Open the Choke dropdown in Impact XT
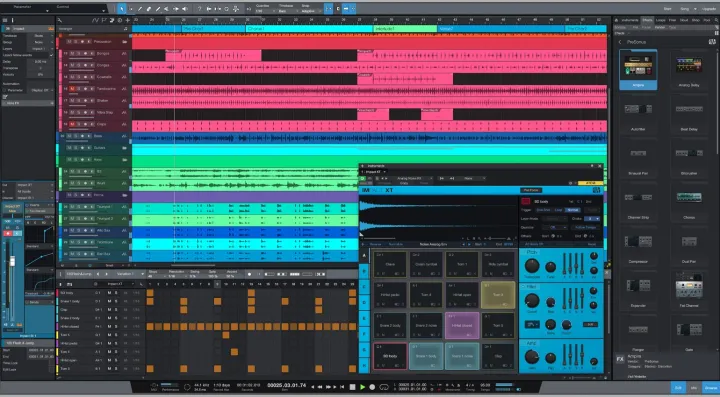This screenshot has height=397, width=720. pyautogui.click(x=591, y=219)
